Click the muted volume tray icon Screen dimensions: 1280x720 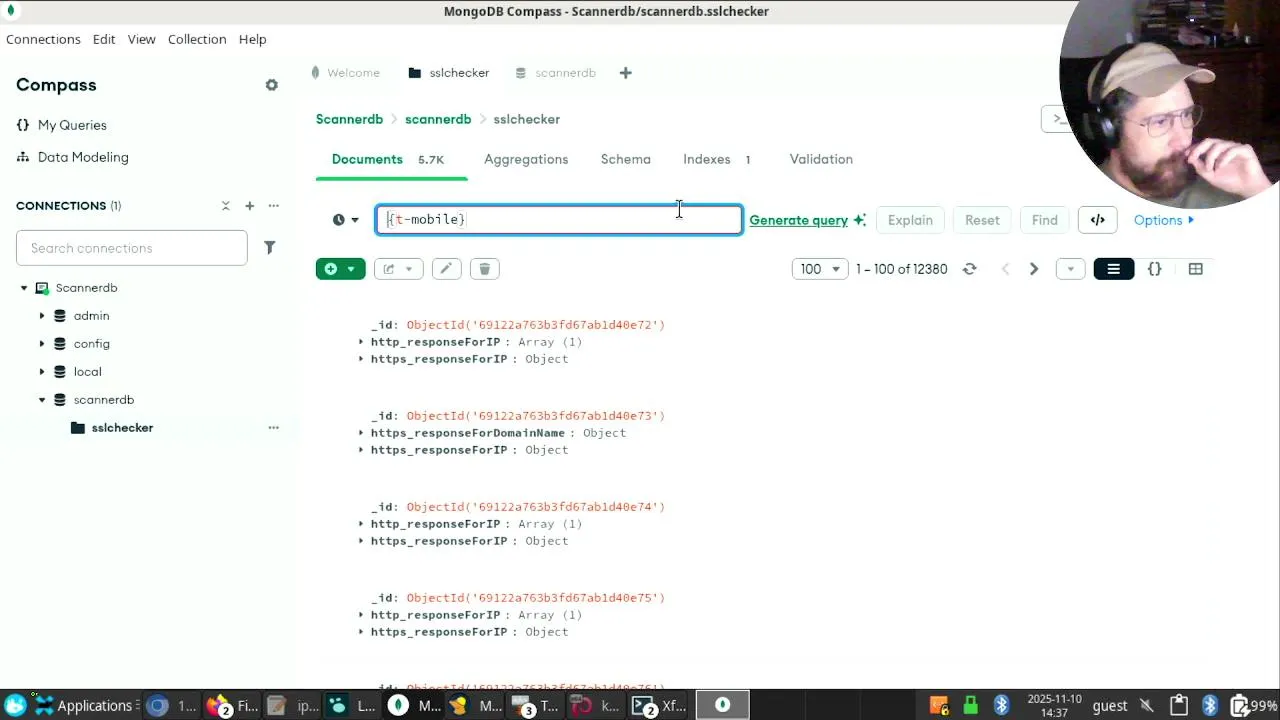[x=1147, y=706]
